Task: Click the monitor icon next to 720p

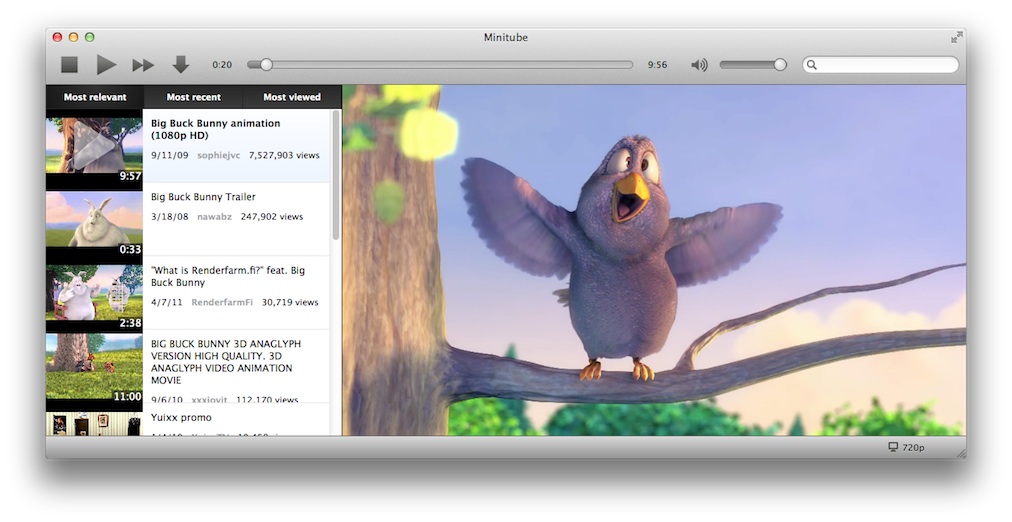Action: tap(893, 447)
